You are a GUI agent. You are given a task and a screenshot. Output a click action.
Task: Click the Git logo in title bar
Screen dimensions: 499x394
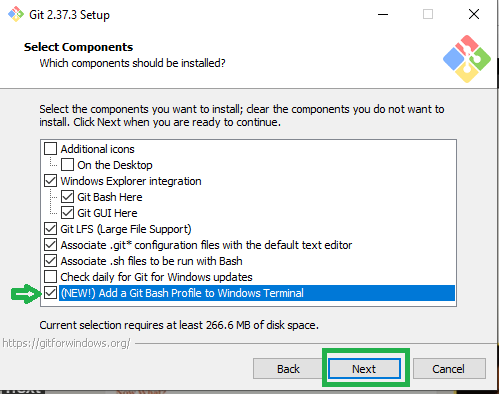click(16, 14)
